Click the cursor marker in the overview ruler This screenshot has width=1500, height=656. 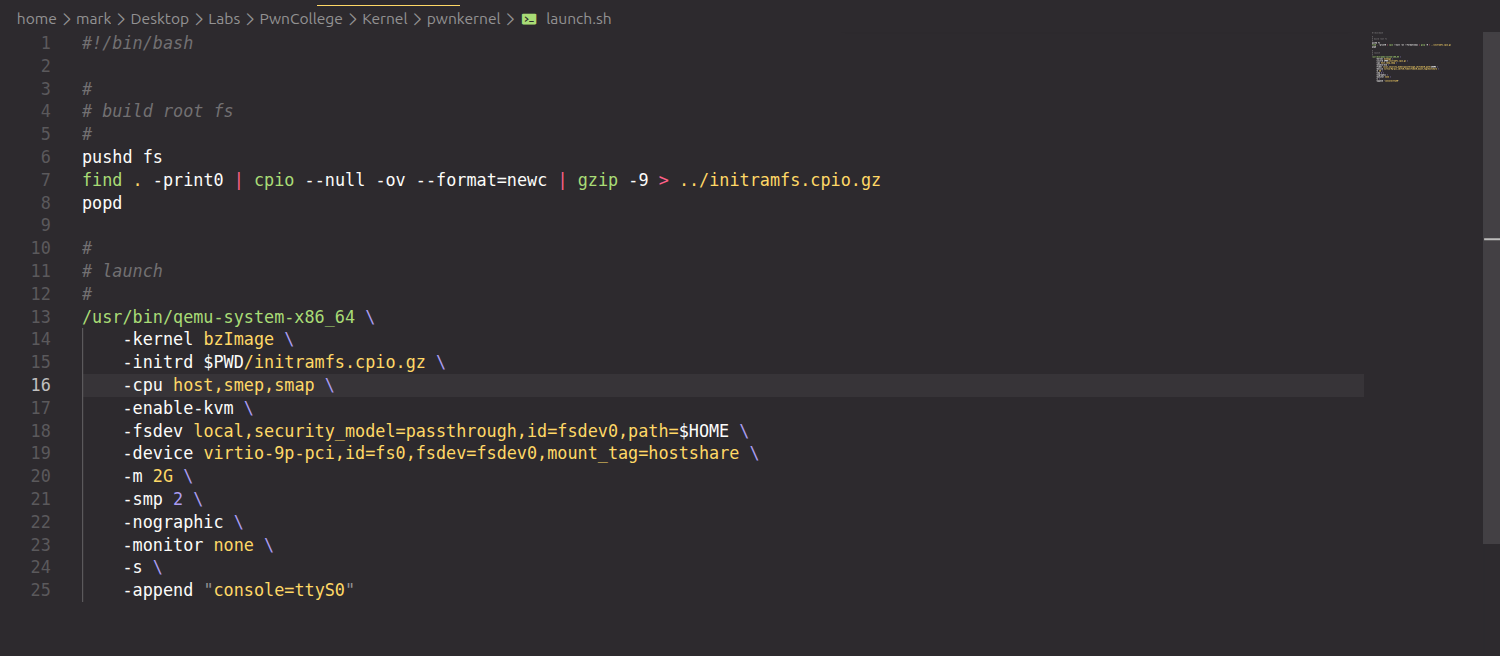(x=1491, y=240)
